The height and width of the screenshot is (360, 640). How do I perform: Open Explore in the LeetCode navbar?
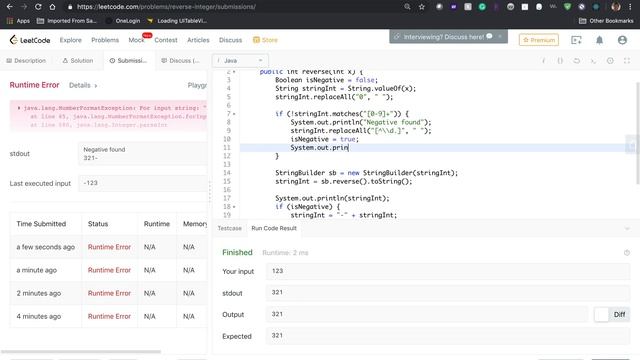tap(71, 40)
